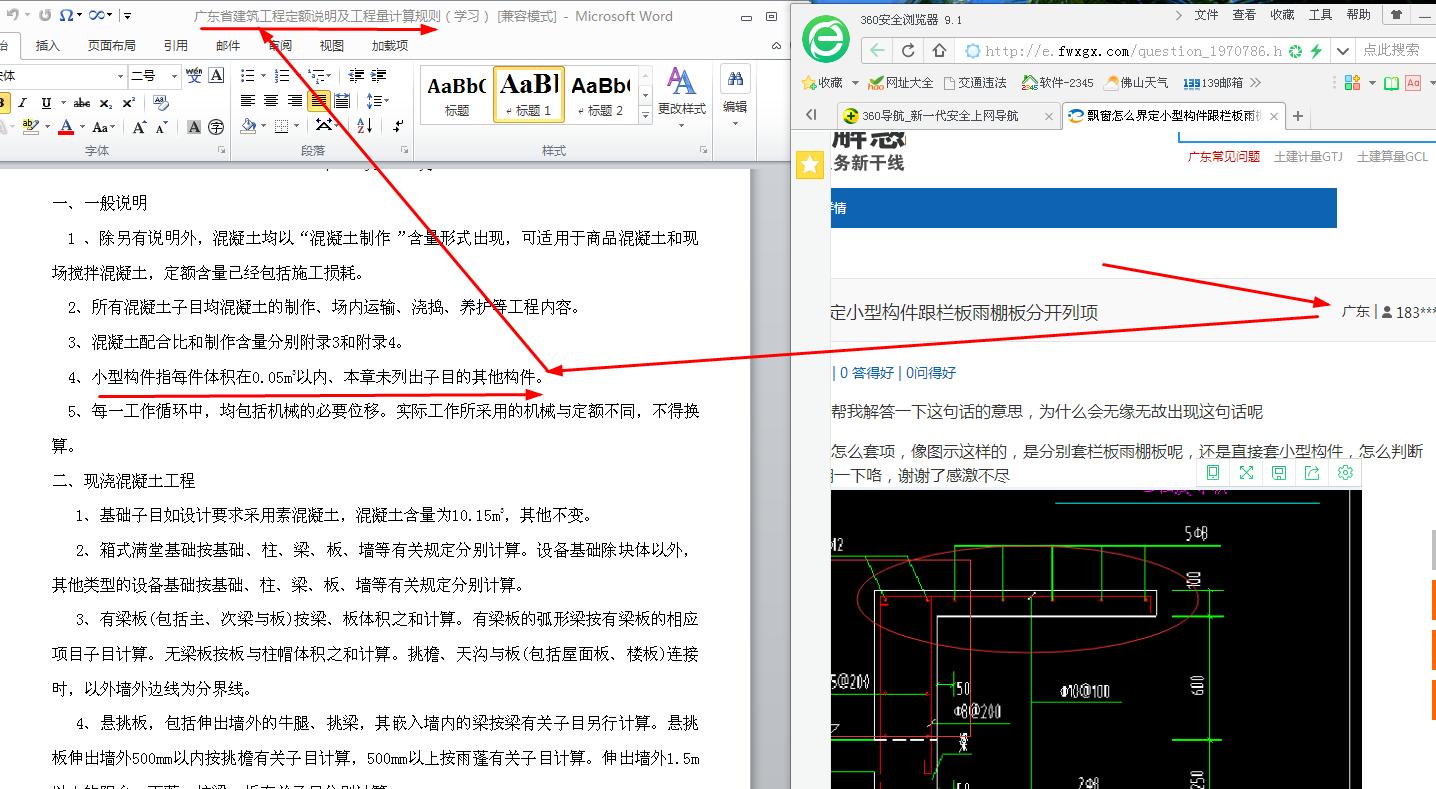The width and height of the screenshot is (1436, 789).
Task: Click Undo in Word quick access toolbar
Action: point(14,16)
